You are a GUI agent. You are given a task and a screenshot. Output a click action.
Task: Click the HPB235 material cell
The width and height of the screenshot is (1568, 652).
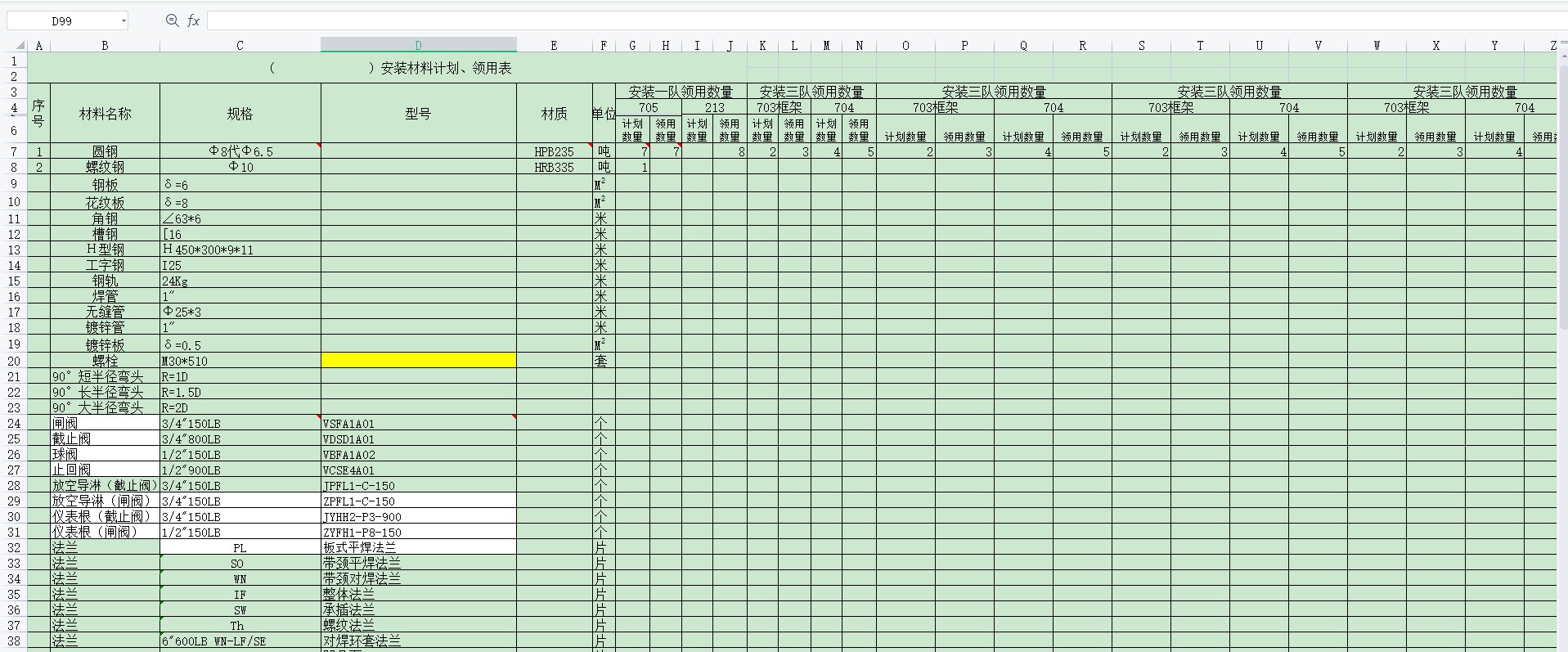(555, 151)
